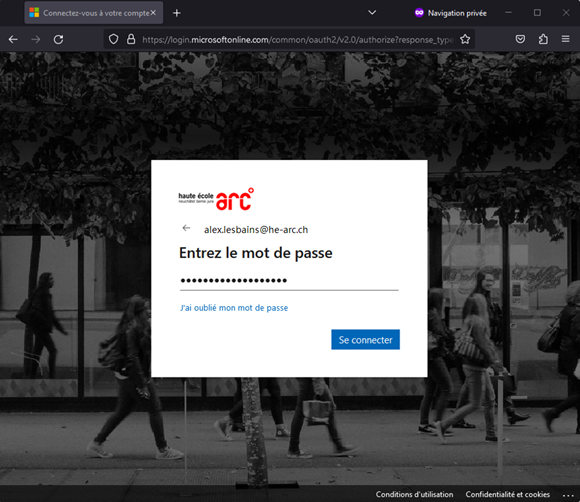Click the Se connecter button

[x=365, y=340]
